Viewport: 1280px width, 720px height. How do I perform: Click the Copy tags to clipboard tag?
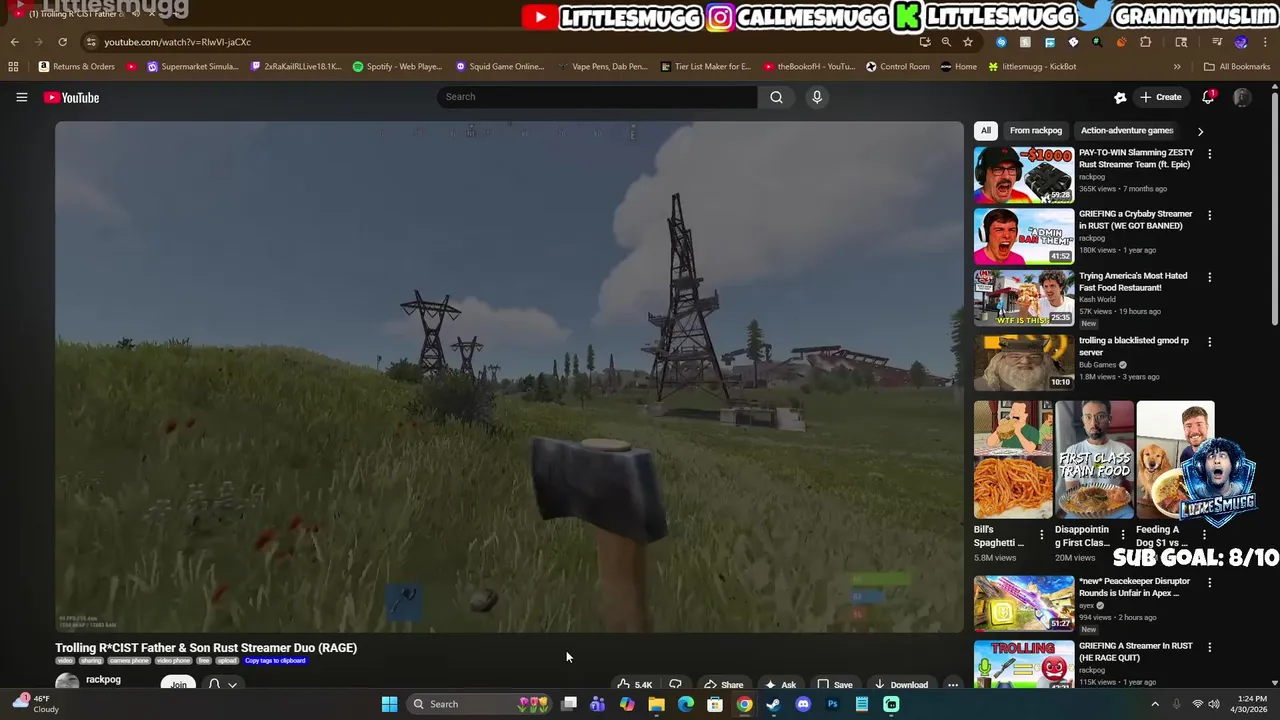[x=275, y=661]
